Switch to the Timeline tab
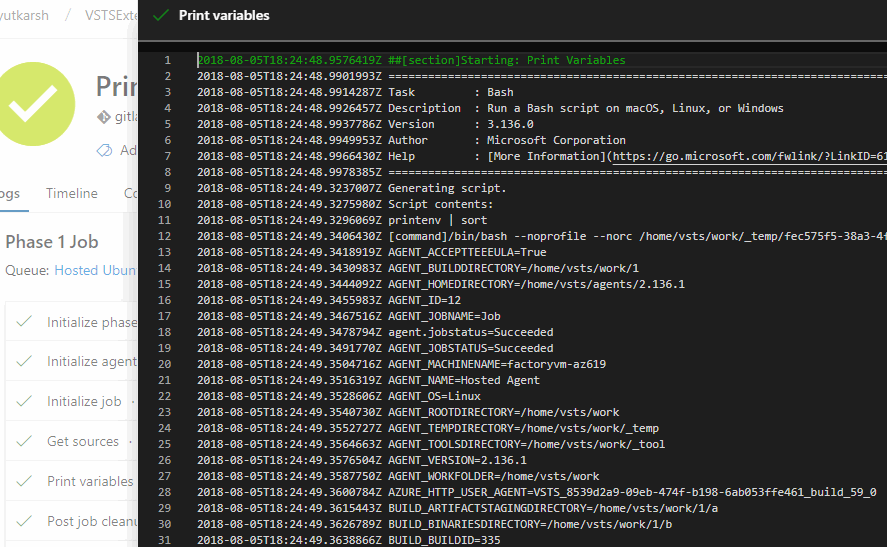The height and width of the screenshot is (547, 887). pos(72,193)
